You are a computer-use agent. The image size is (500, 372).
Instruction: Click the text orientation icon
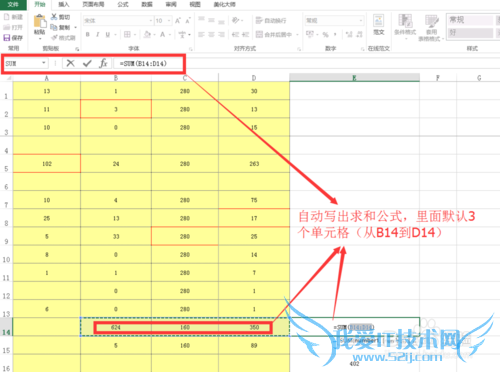pos(236,20)
